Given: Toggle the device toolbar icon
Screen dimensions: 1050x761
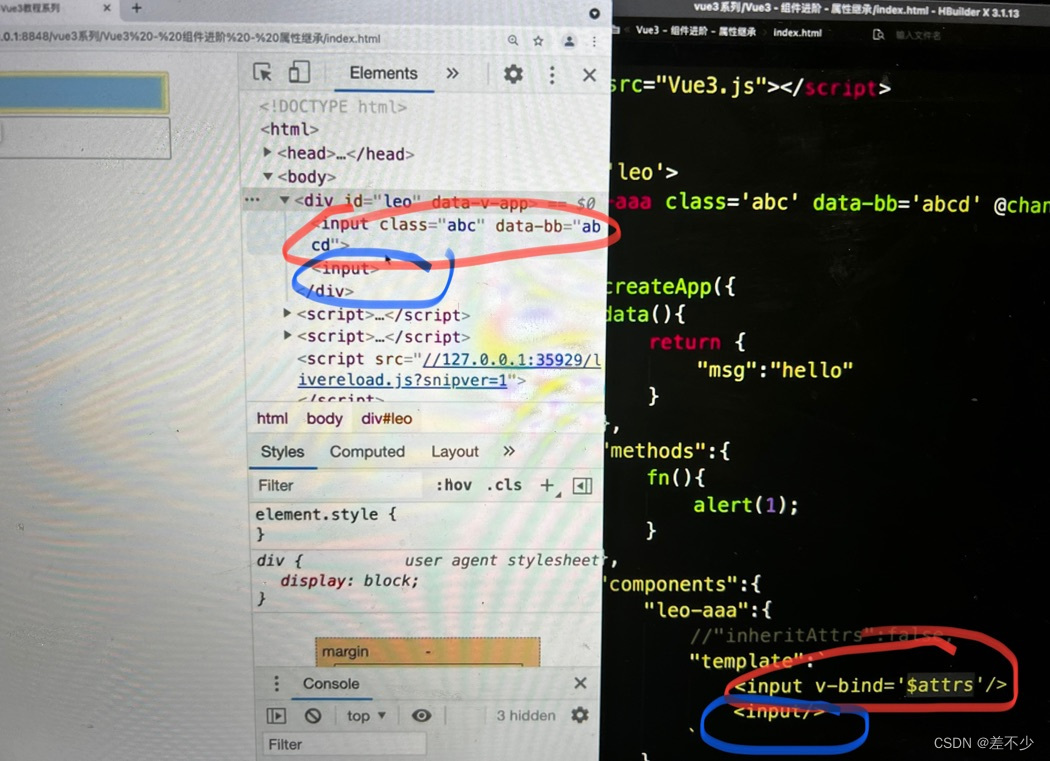Looking at the screenshot, I should coord(299,72).
